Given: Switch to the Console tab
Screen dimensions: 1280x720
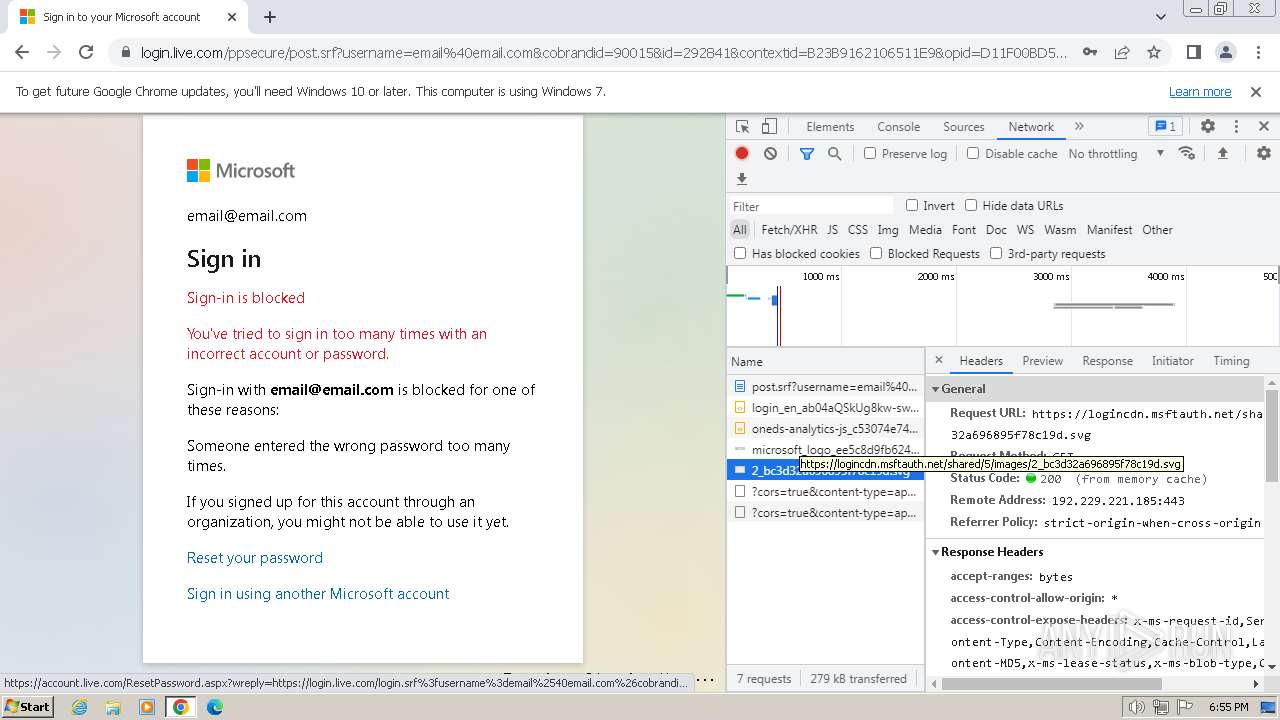Looking at the screenshot, I should coord(898,127).
